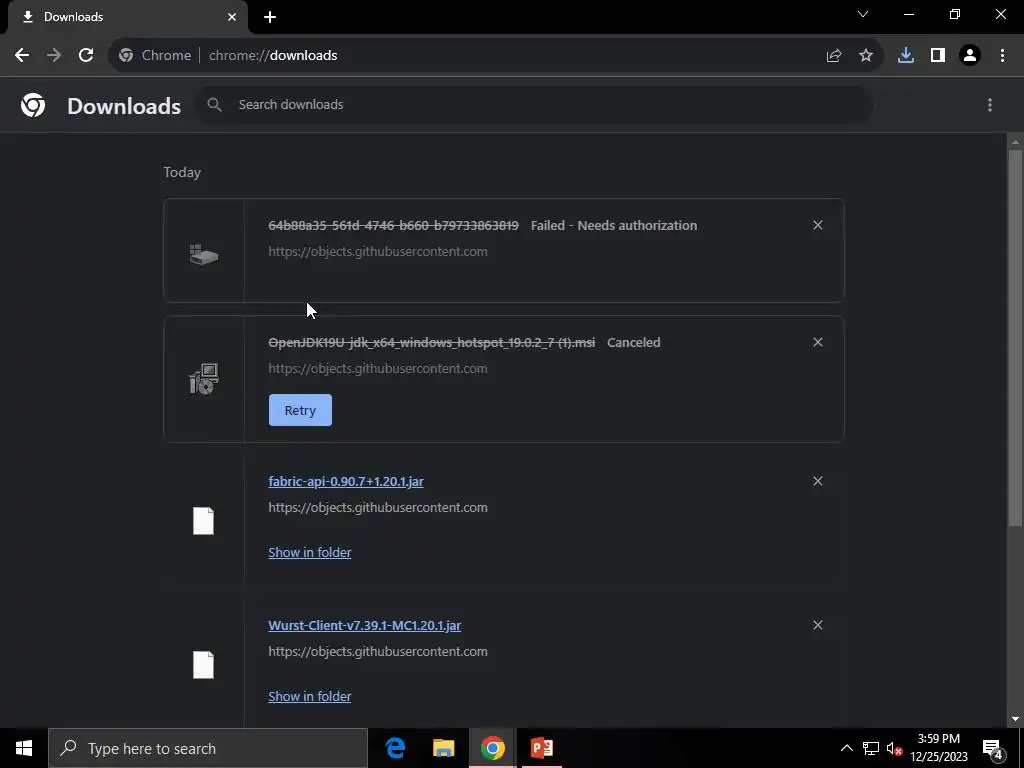Click the Chrome logo beside Downloads heading
Screen dimensions: 1024x768
point(33,104)
